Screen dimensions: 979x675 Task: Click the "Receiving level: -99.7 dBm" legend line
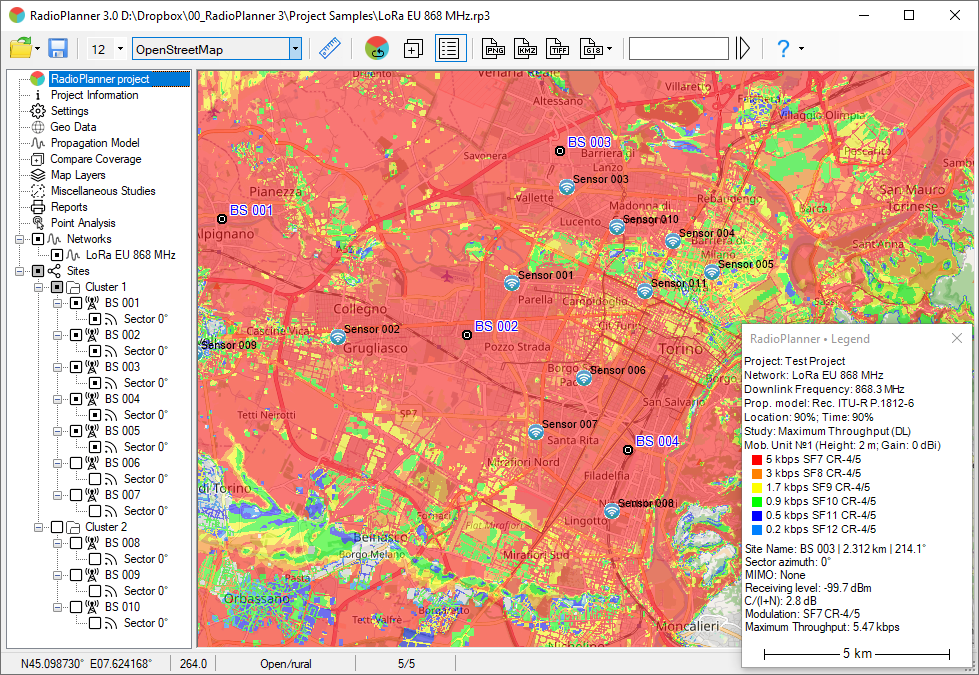[808, 588]
